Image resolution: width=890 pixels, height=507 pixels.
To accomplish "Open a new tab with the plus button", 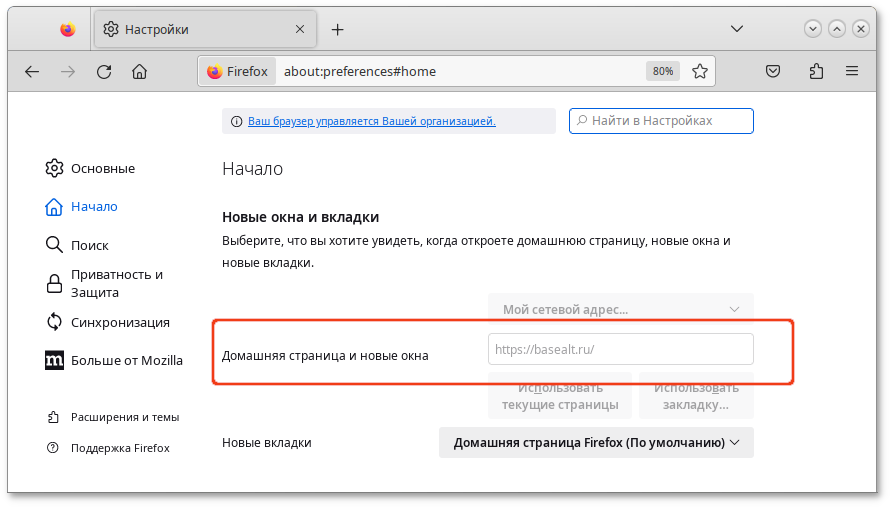I will pyautogui.click(x=337, y=30).
